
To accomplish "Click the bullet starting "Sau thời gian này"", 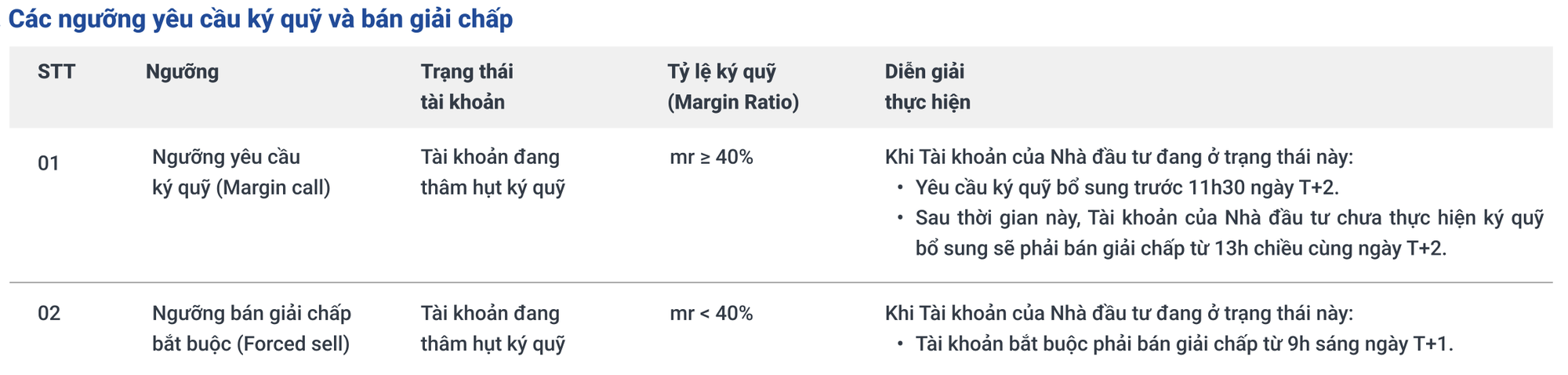I will pyautogui.click(x=1229, y=233).
